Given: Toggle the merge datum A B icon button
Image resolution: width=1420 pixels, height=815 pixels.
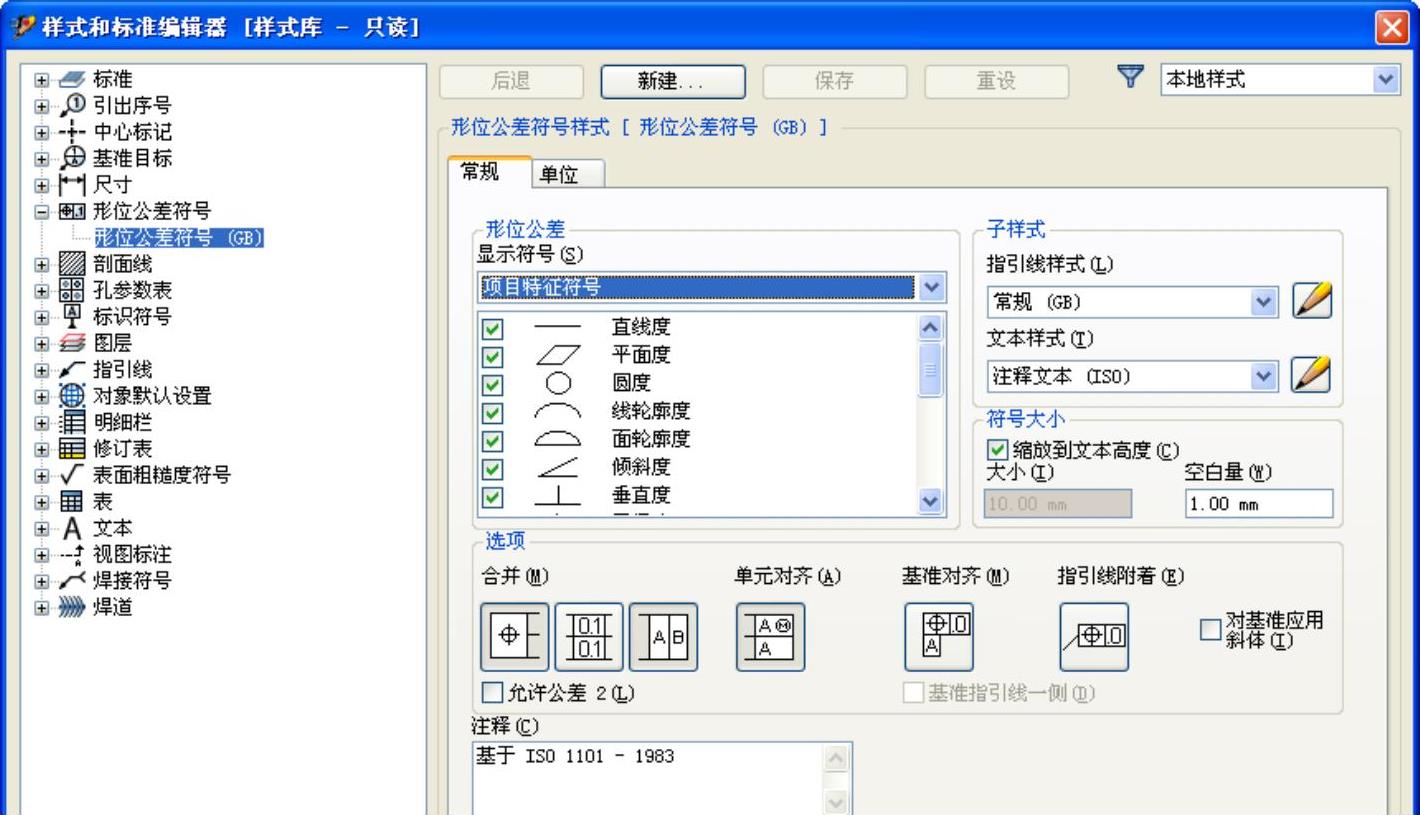Looking at the screenshot, I should pos(663,637).
